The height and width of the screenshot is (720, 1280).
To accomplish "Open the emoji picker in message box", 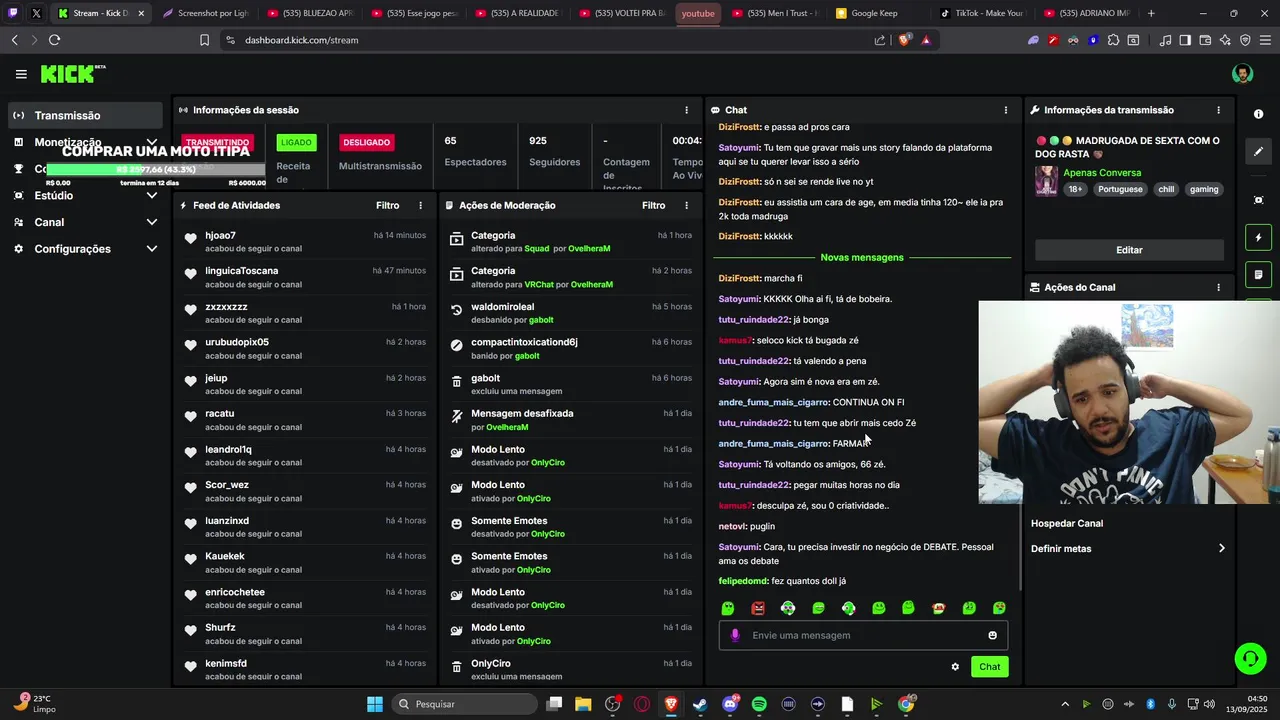I will click(992, 635).
